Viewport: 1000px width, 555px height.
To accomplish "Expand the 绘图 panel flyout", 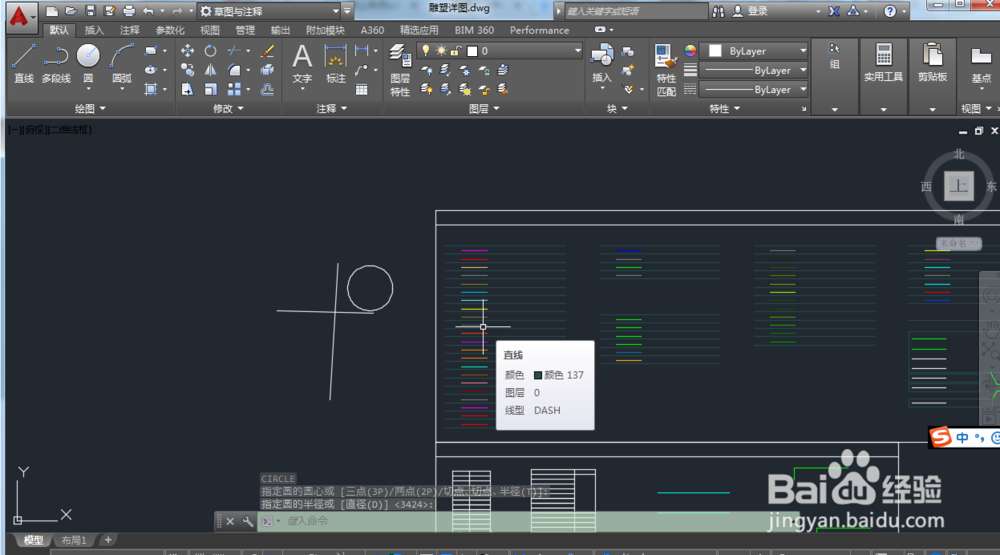I will (x=90, y=108).
